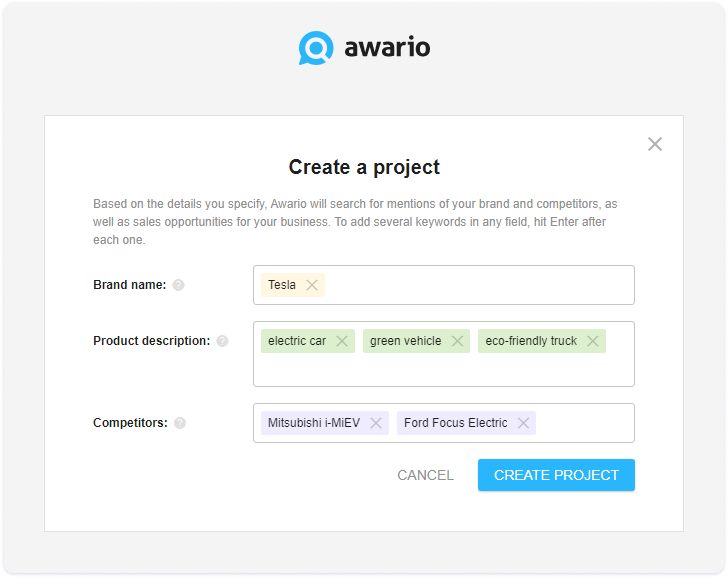Select the green vehicle tag text

pos(405,341)
